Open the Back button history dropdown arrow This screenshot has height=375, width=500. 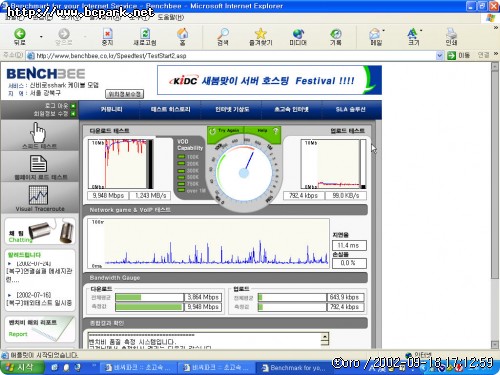pos(41,36)
